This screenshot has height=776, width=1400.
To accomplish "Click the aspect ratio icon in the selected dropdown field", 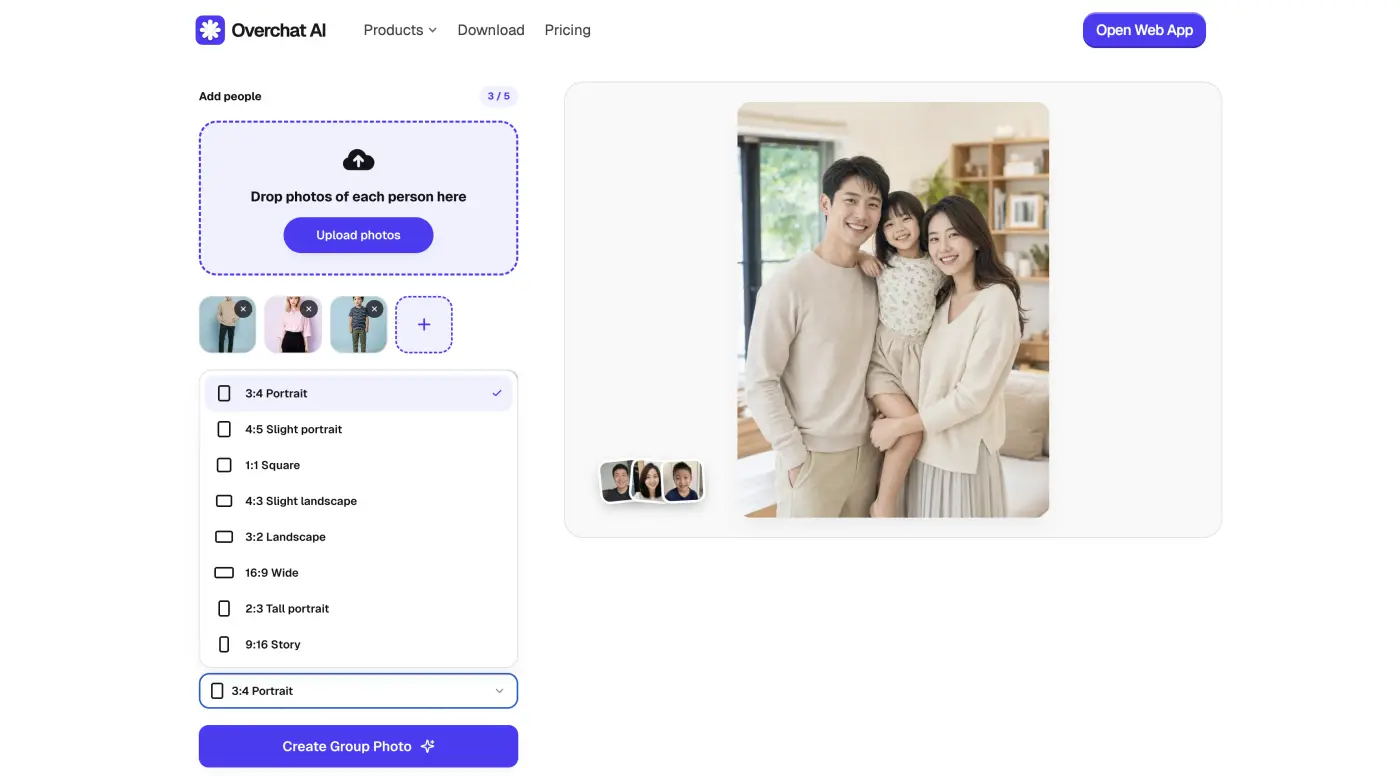I will pos(217,691).
